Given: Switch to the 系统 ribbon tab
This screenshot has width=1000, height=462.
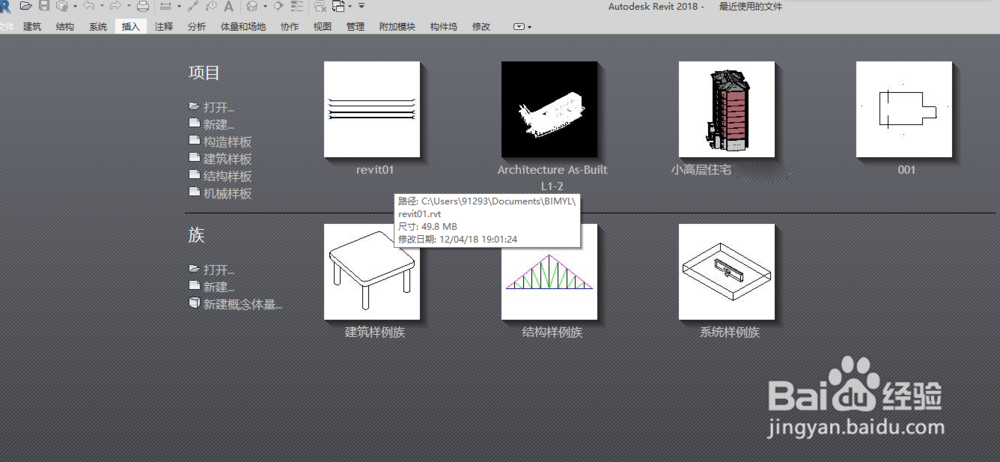Looking at the screenshot, I should [98, 27].
